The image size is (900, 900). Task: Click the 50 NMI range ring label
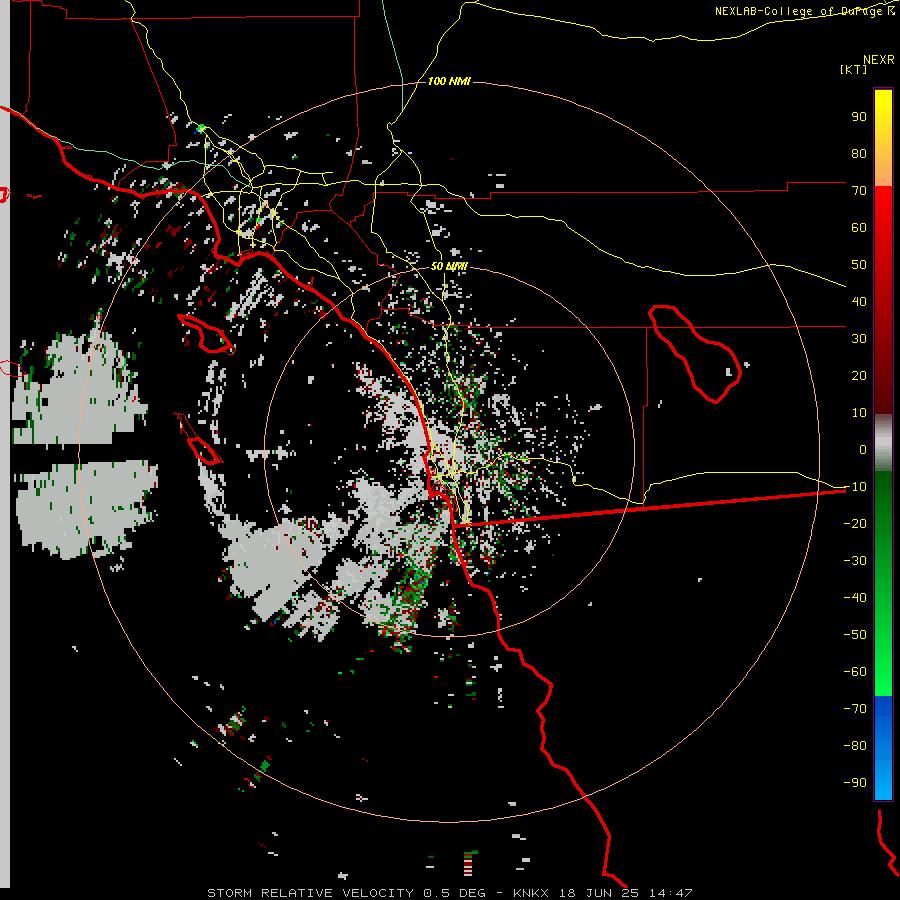click(449, 266)
